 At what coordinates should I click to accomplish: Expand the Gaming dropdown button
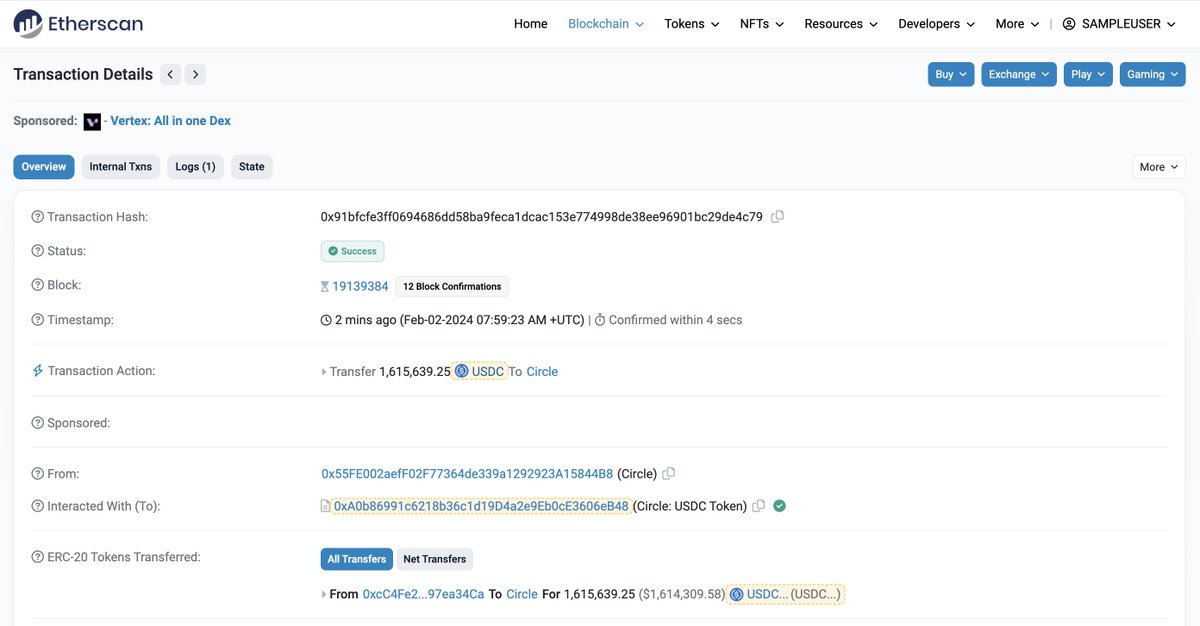tap(1152, 74)
